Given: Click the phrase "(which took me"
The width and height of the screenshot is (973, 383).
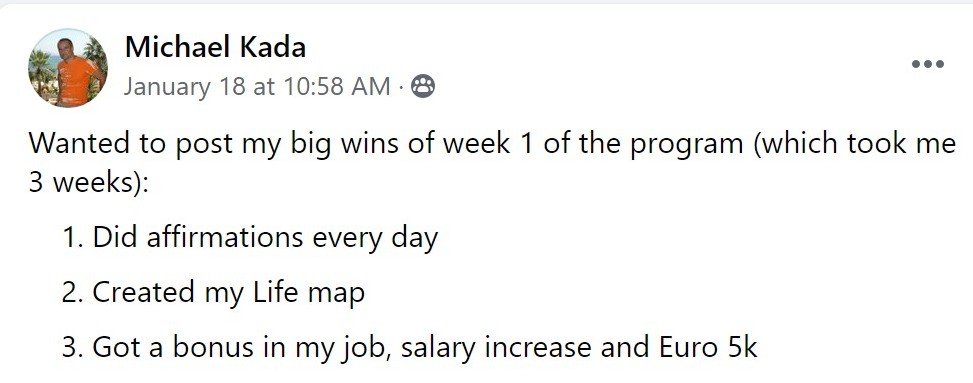Looking at the screenshot, I should click(x=854, y=143).
